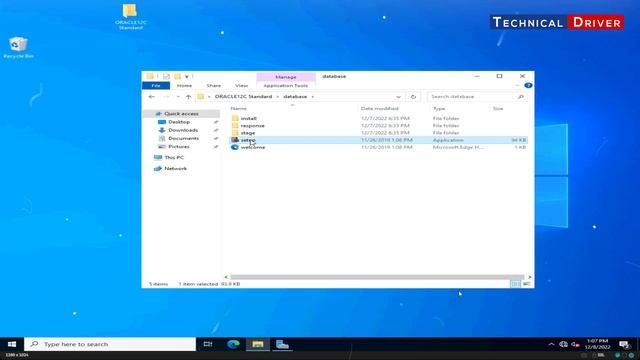Switch to Large icons view layout button
Image resolution: width=640 pixels, height=360 pixels.
click(527, 284)
